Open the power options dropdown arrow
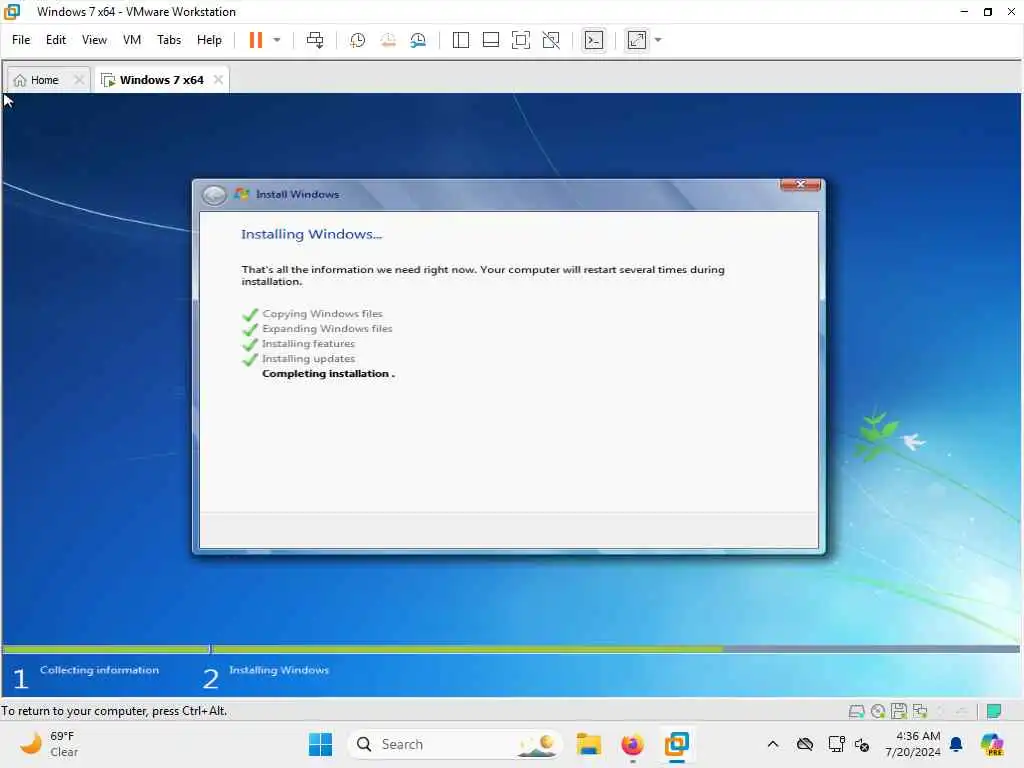 tap(277, 40)
